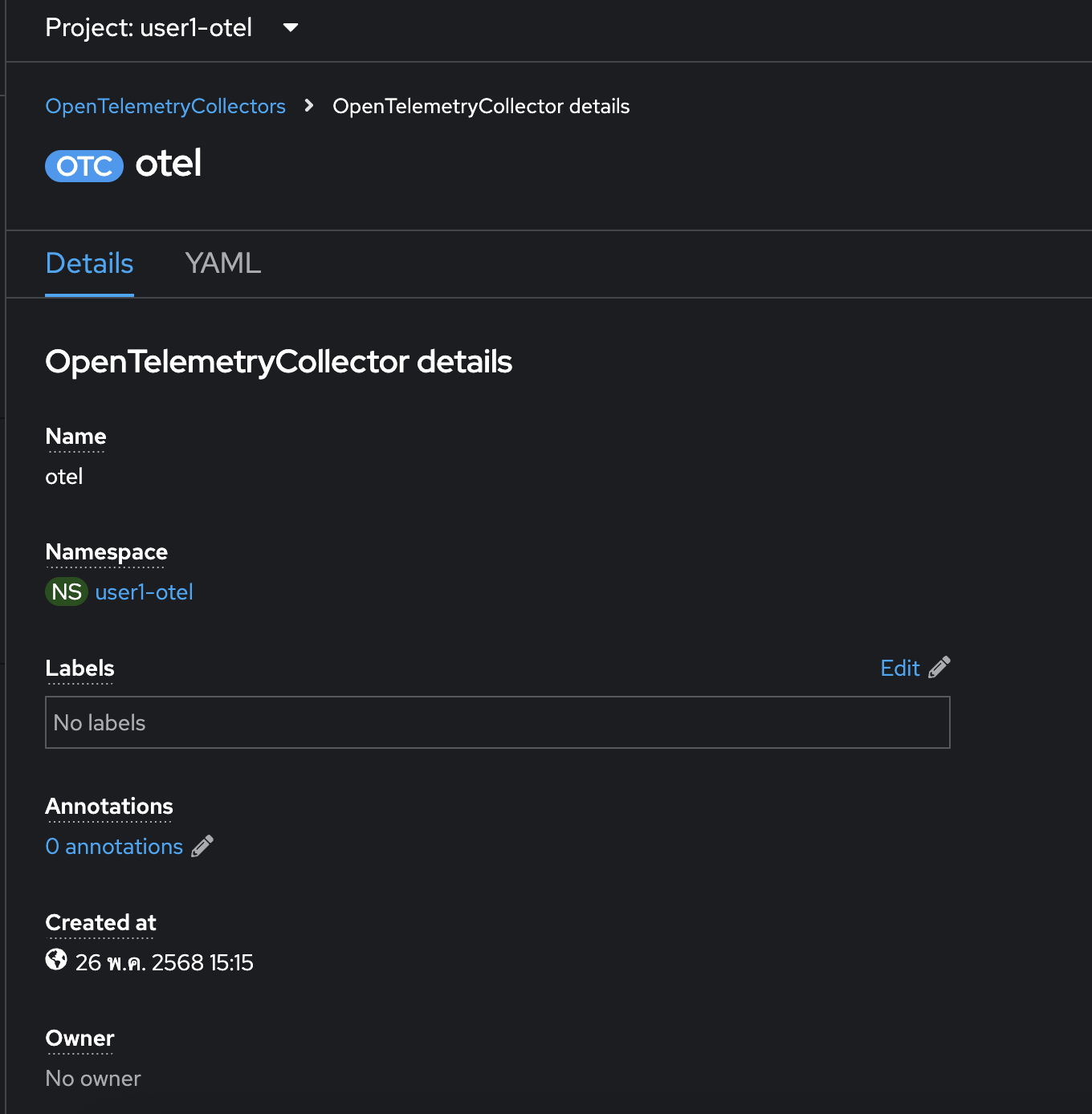The height and width of the screenshot is (1114, 1092).
Task: Click the pencil icon beside Labels Edit
Action: [x=939, y=668]
